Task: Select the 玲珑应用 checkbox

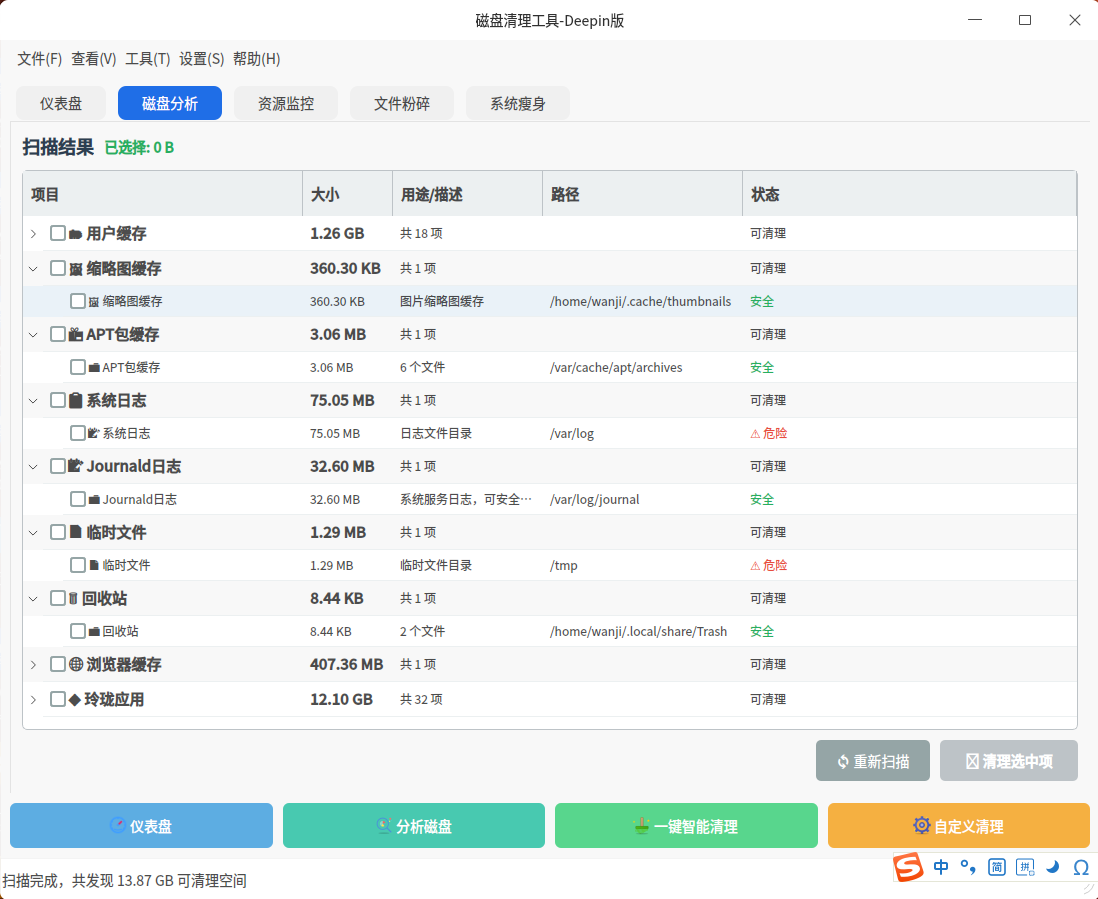Action: [x=58, y=699]
